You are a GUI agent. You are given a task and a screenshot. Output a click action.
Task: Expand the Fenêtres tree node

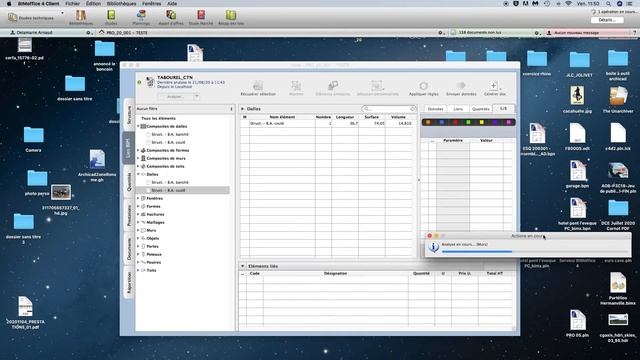pos(138,198)
